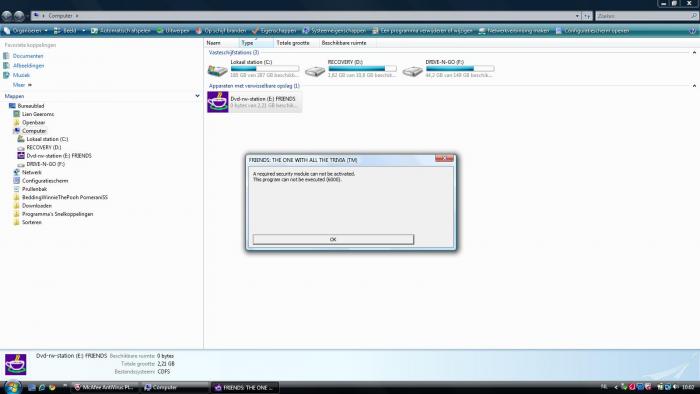
Task: Click the help icon in Explorer toolbar
Action: pos(692,31)
